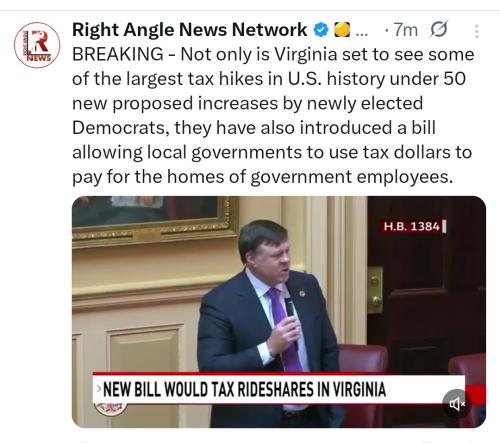Click the H.B. 1384 label in video

pyautogui.click(x=414, y=226)
